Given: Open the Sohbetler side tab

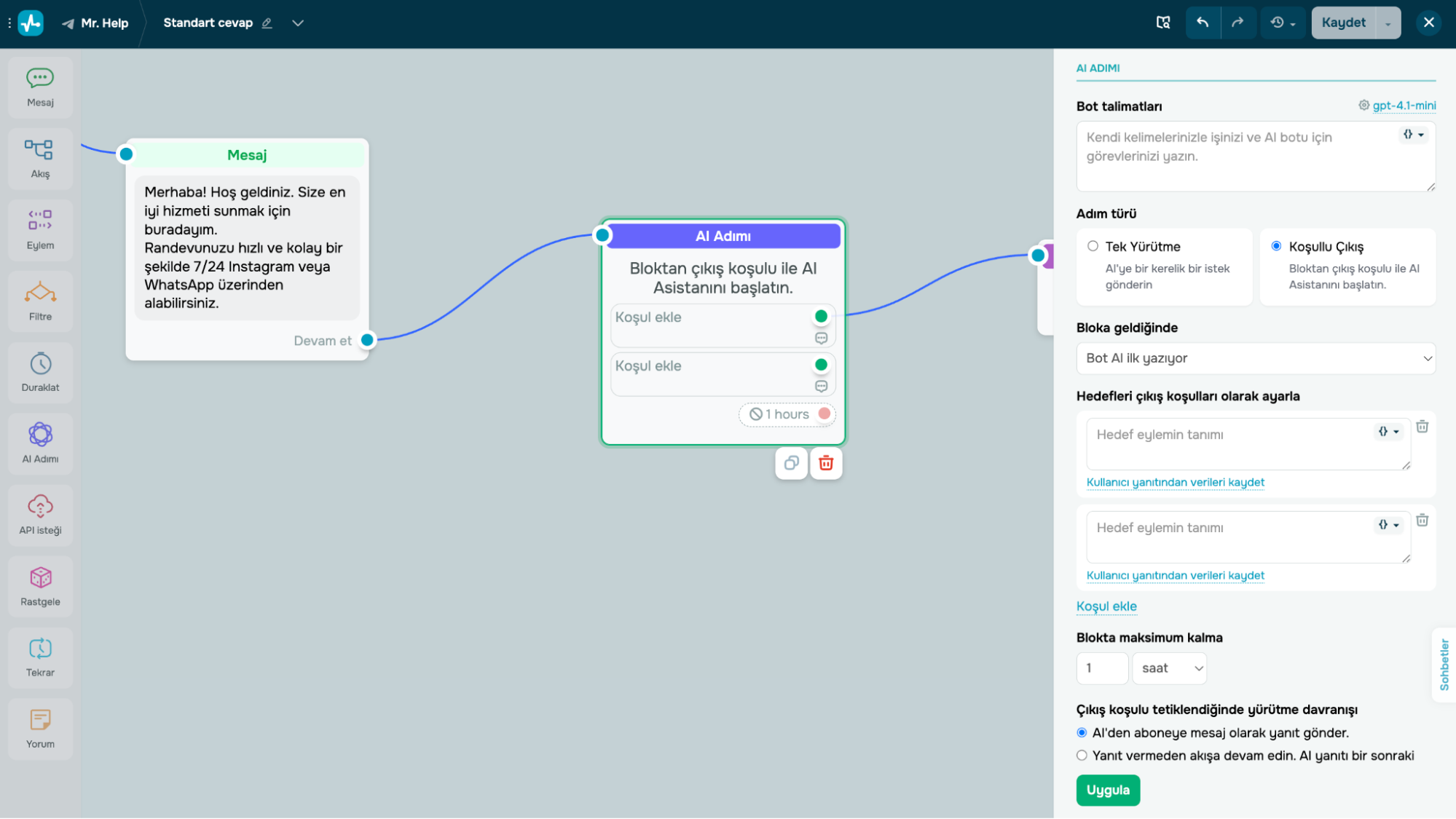Looking at the screenshot, I should pos(1444,664).
